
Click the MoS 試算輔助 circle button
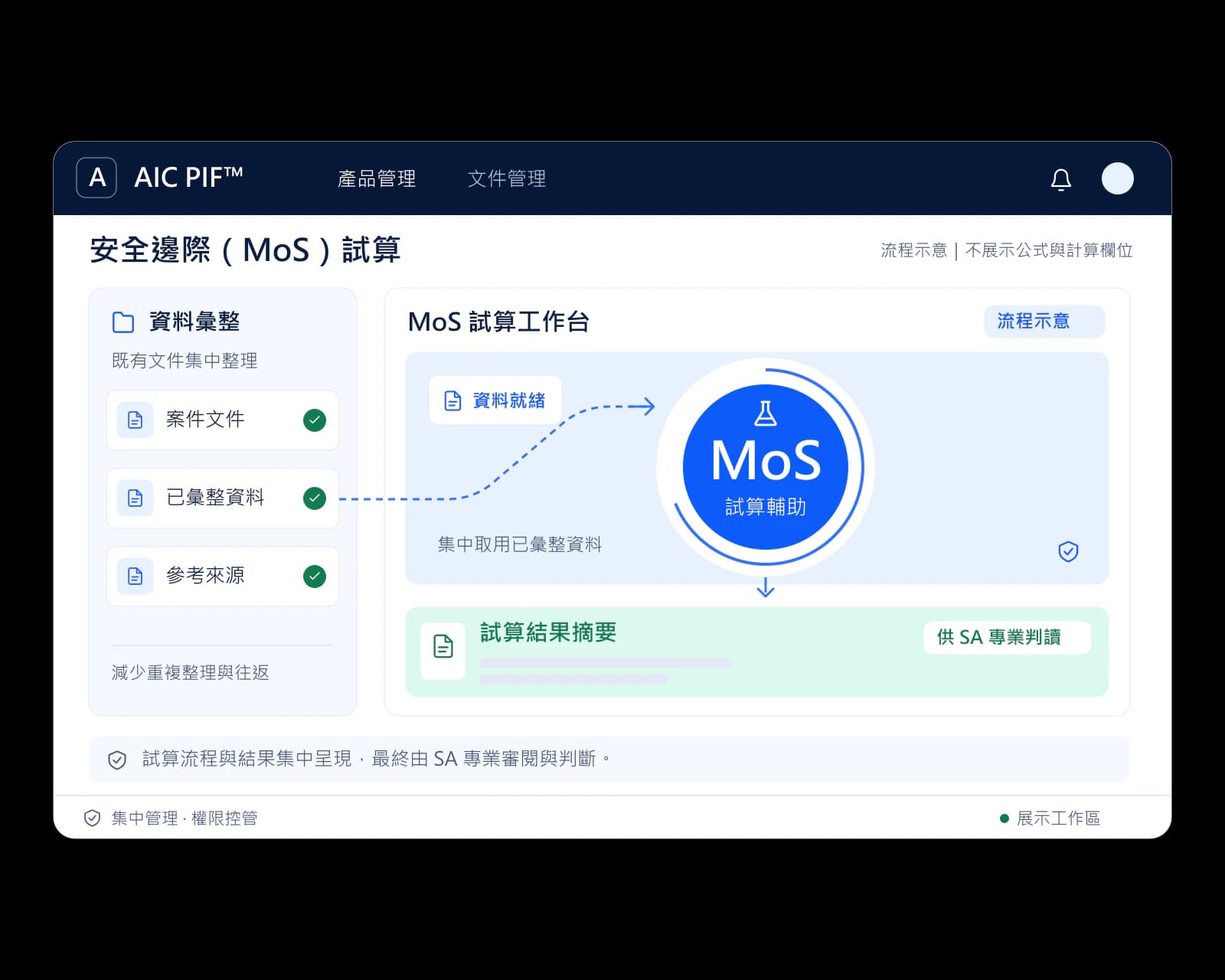(766, 466)
